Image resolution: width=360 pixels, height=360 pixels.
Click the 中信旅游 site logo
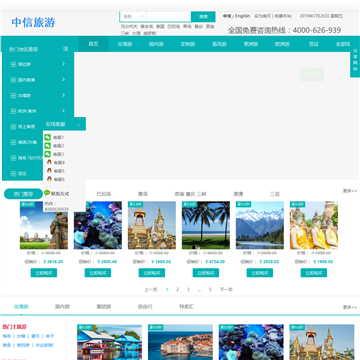tap(33, 22)
